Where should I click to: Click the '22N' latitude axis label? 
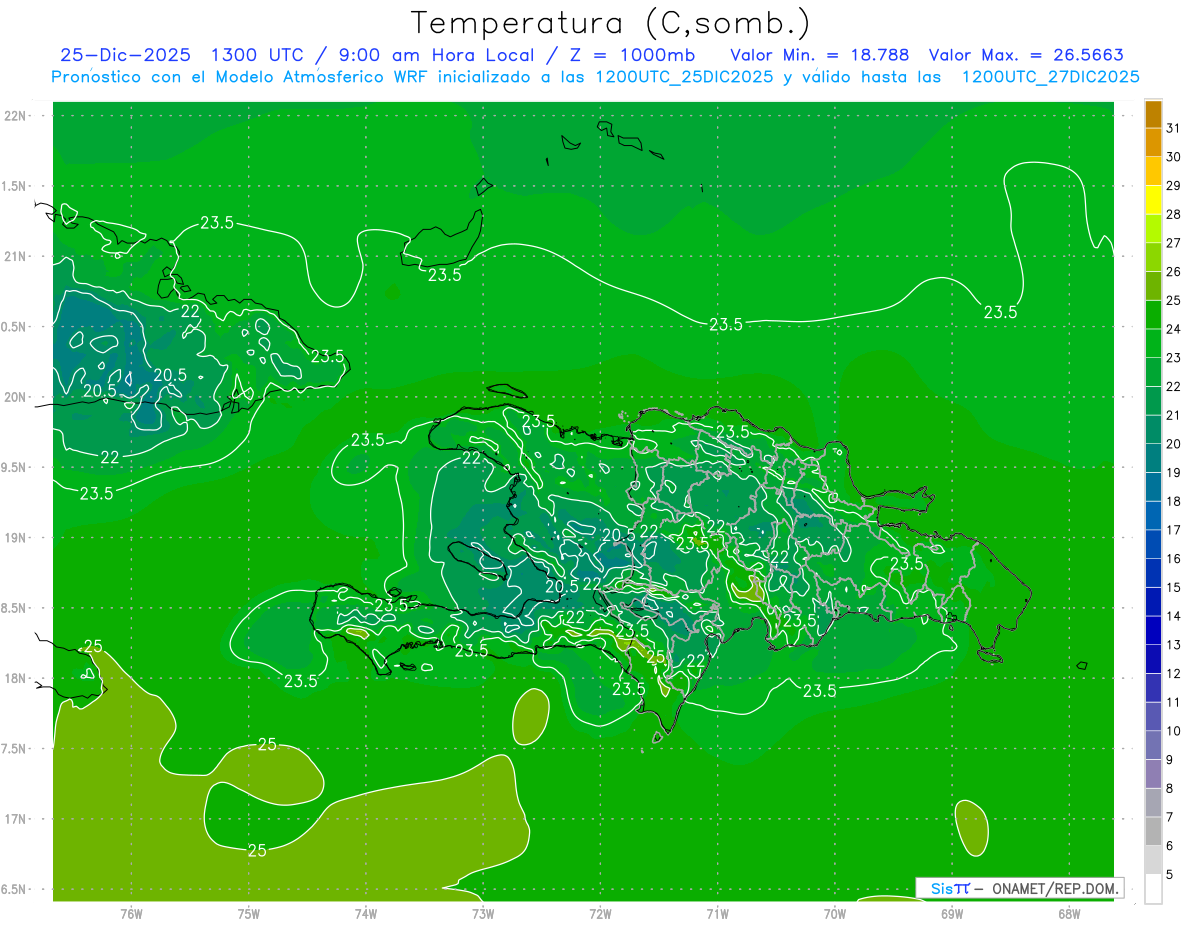point(17,116)
